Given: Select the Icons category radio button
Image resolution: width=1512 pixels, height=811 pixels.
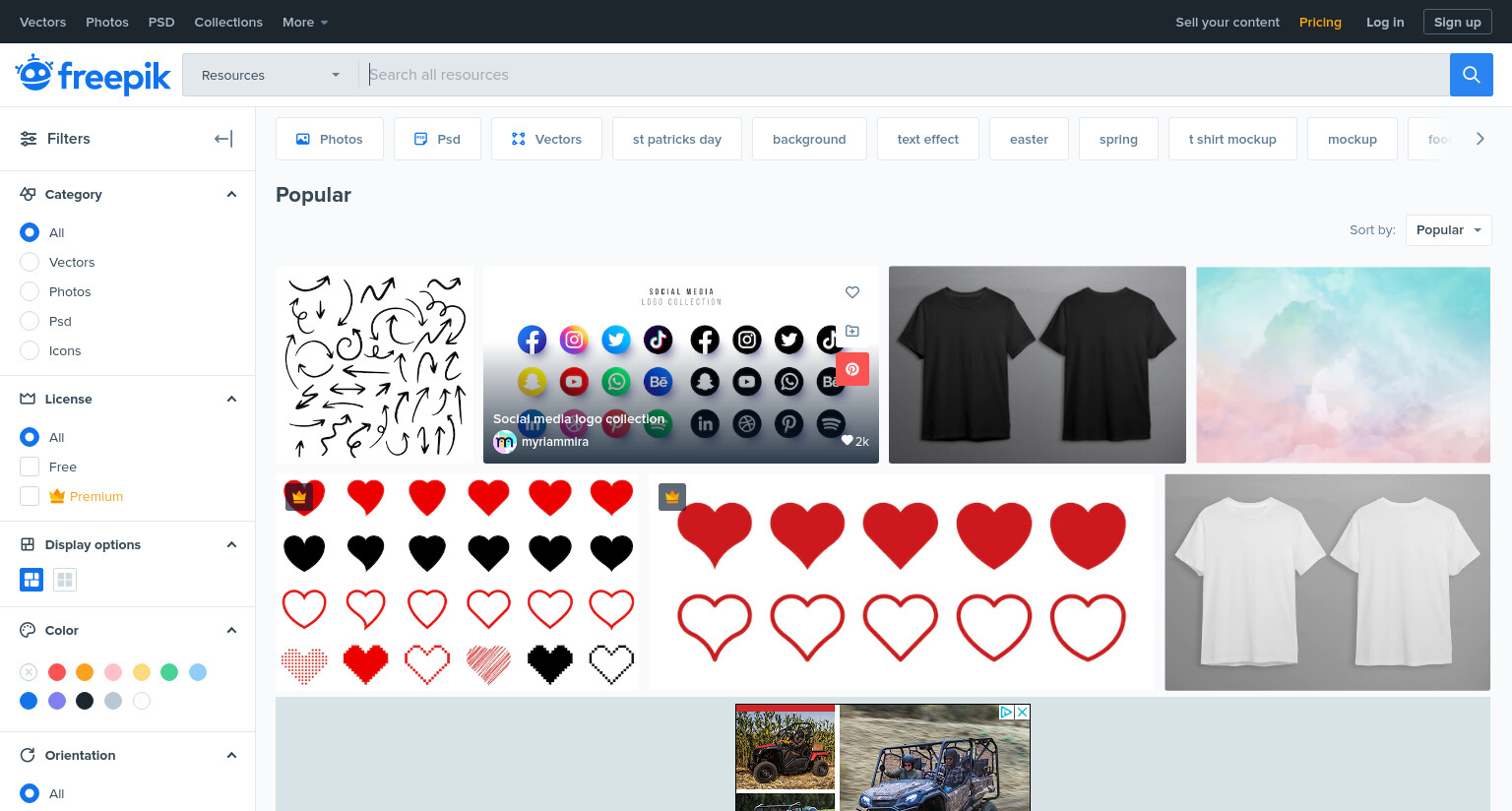Looking at the screenshot, I should click(30, 350).
